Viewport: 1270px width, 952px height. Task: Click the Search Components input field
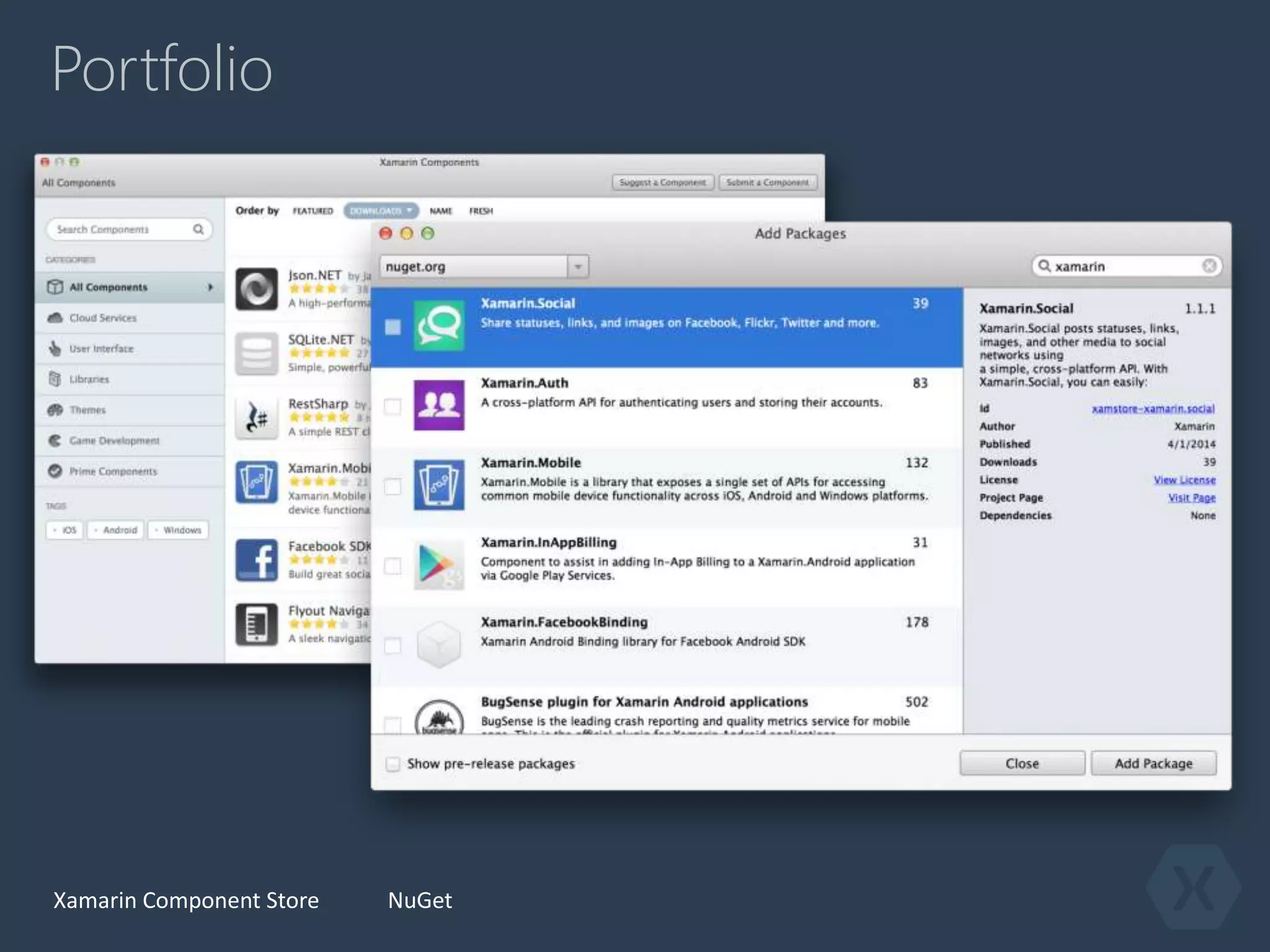click(129, 229)
